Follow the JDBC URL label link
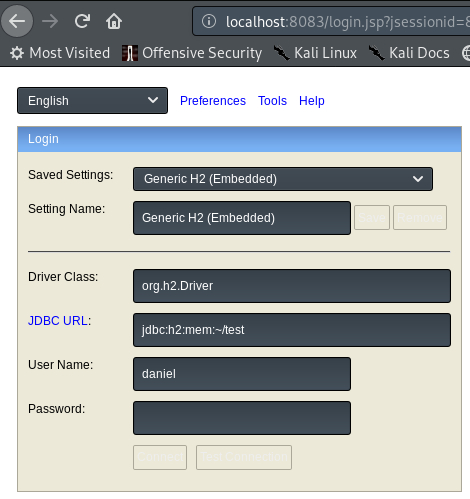 tap(58, 321)
